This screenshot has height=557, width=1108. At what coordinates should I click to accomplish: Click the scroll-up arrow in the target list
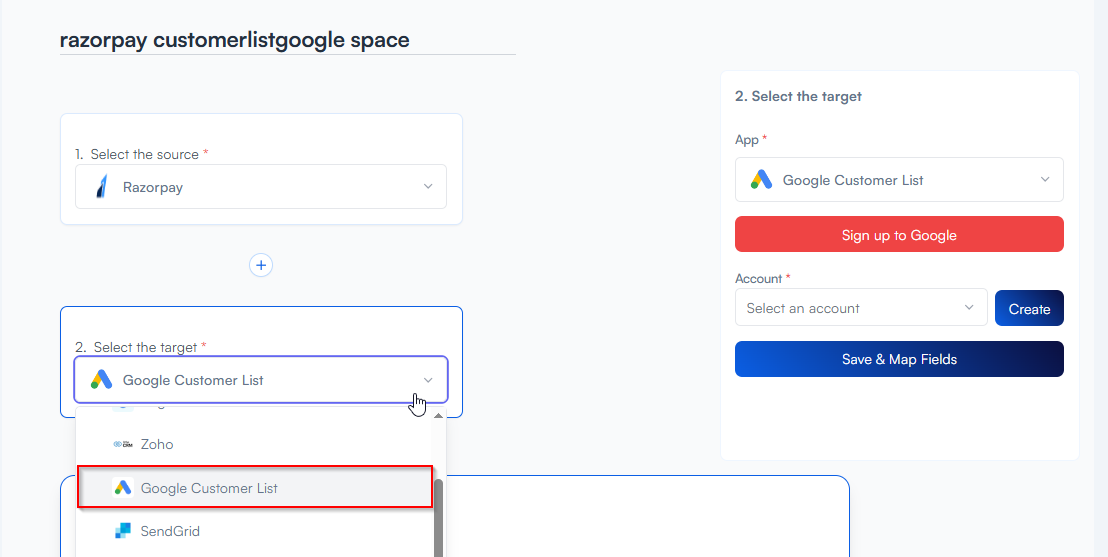tap(438, 415)
